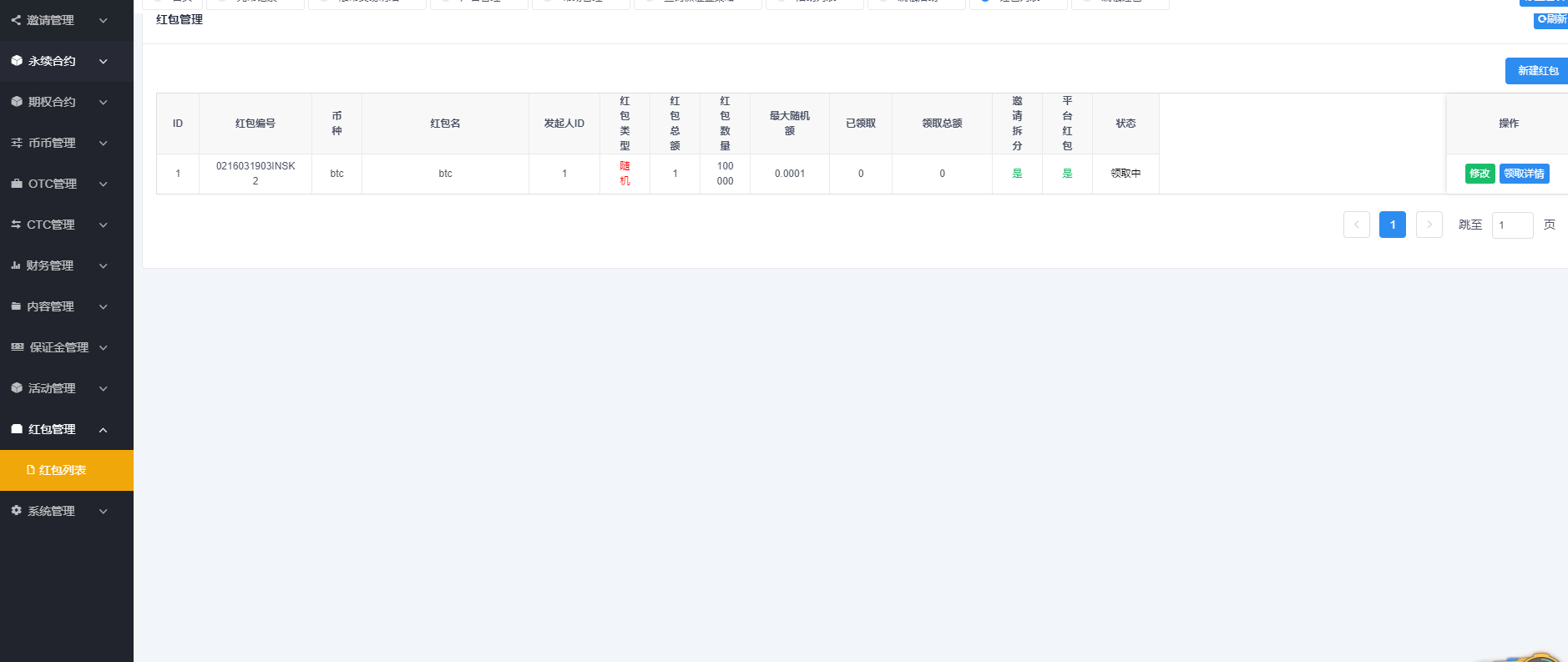Screen dimensions: 1568x662
Task: Expand the 期权合约 chevron
Action: point(104,102)
